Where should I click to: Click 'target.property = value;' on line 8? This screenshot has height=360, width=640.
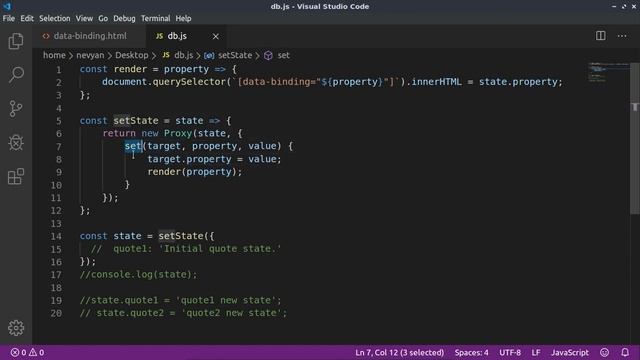tap(214, 159)
